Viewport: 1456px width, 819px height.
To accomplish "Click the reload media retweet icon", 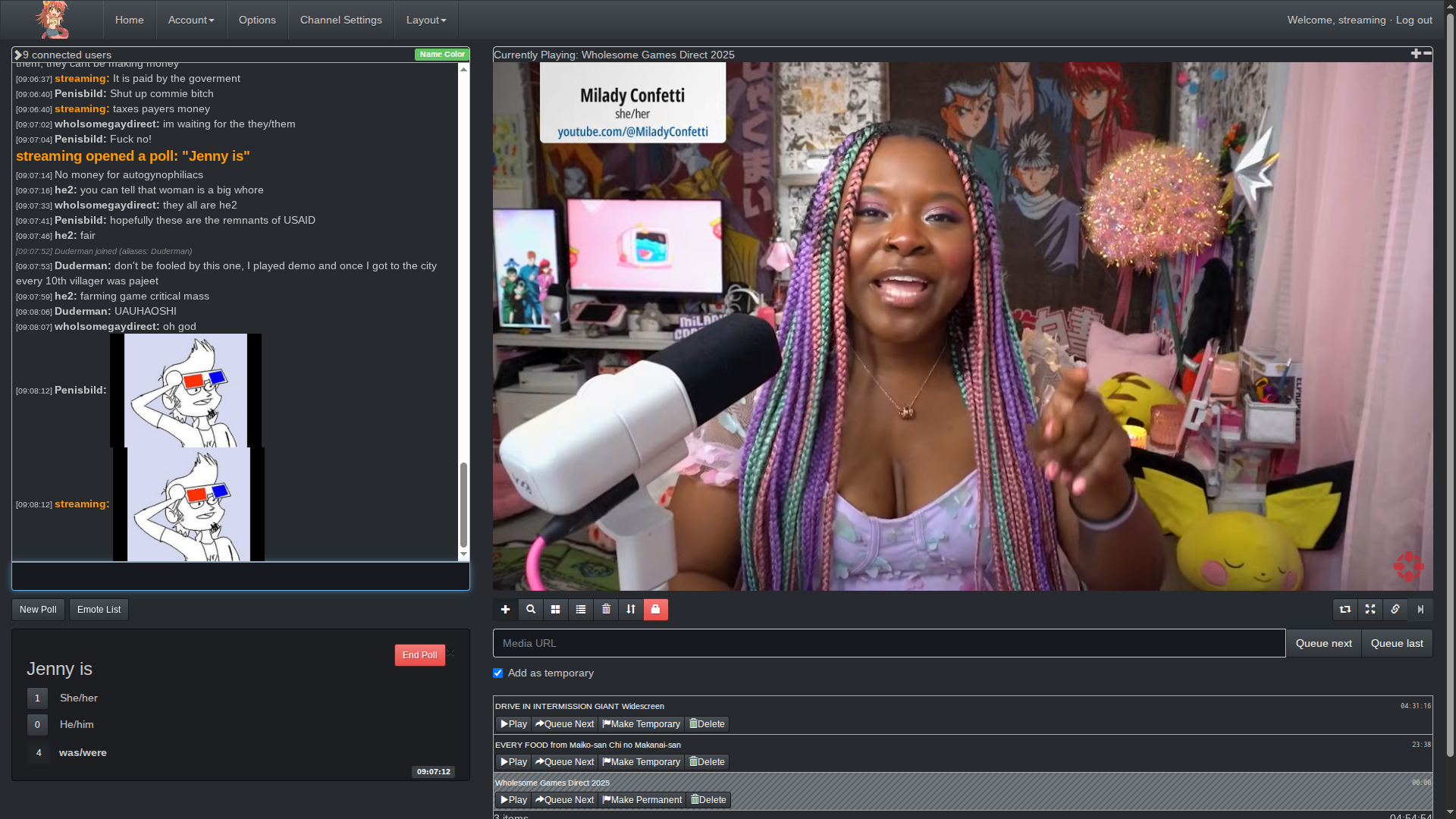I will 1345,610.
